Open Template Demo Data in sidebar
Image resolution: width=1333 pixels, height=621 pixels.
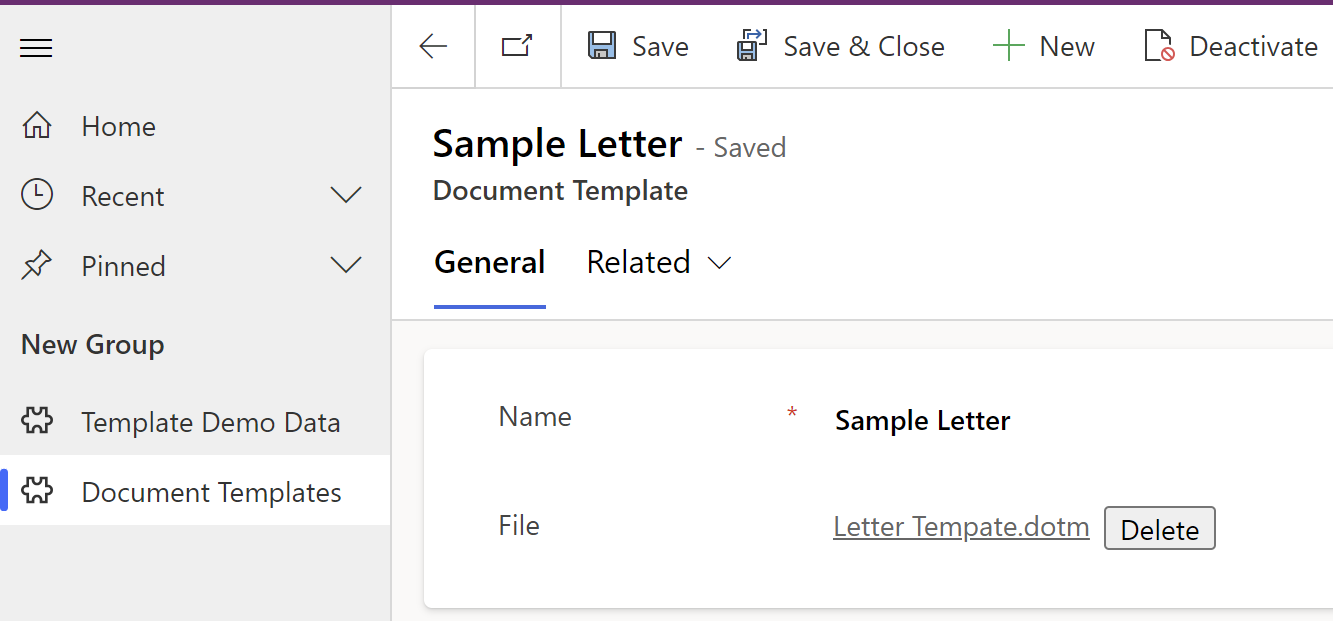210,422
